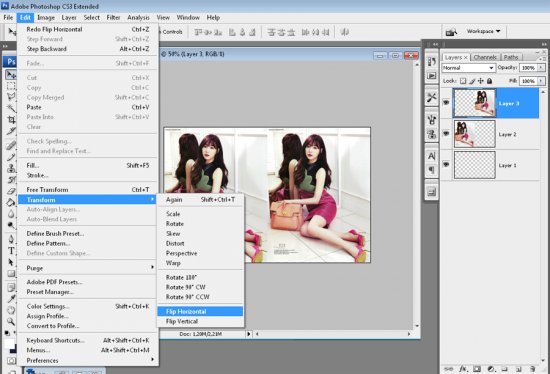
Task: Expand the Purge submenu
Action: tap(87, 268)
